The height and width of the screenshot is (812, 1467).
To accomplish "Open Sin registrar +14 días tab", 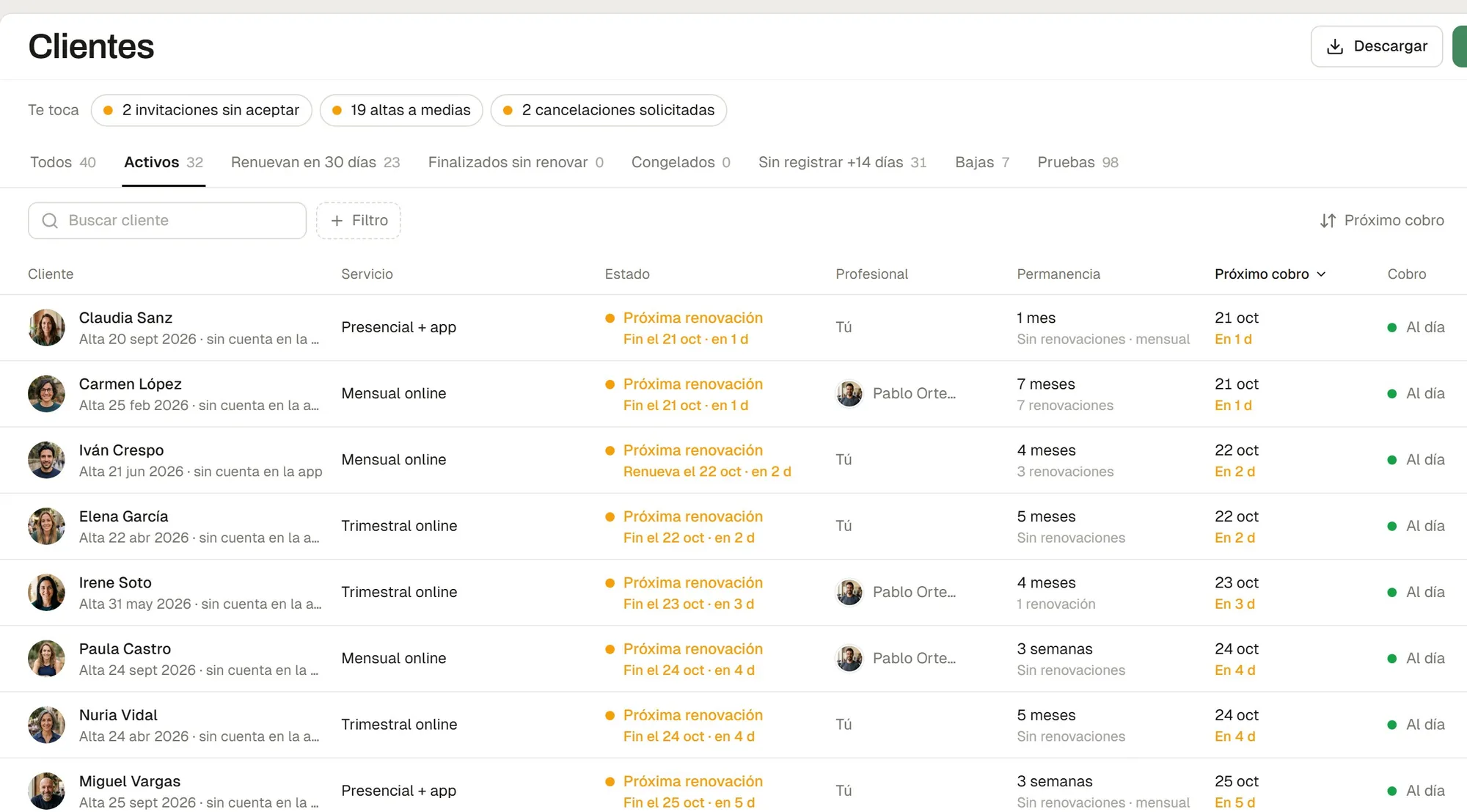I will click(842, 162).
